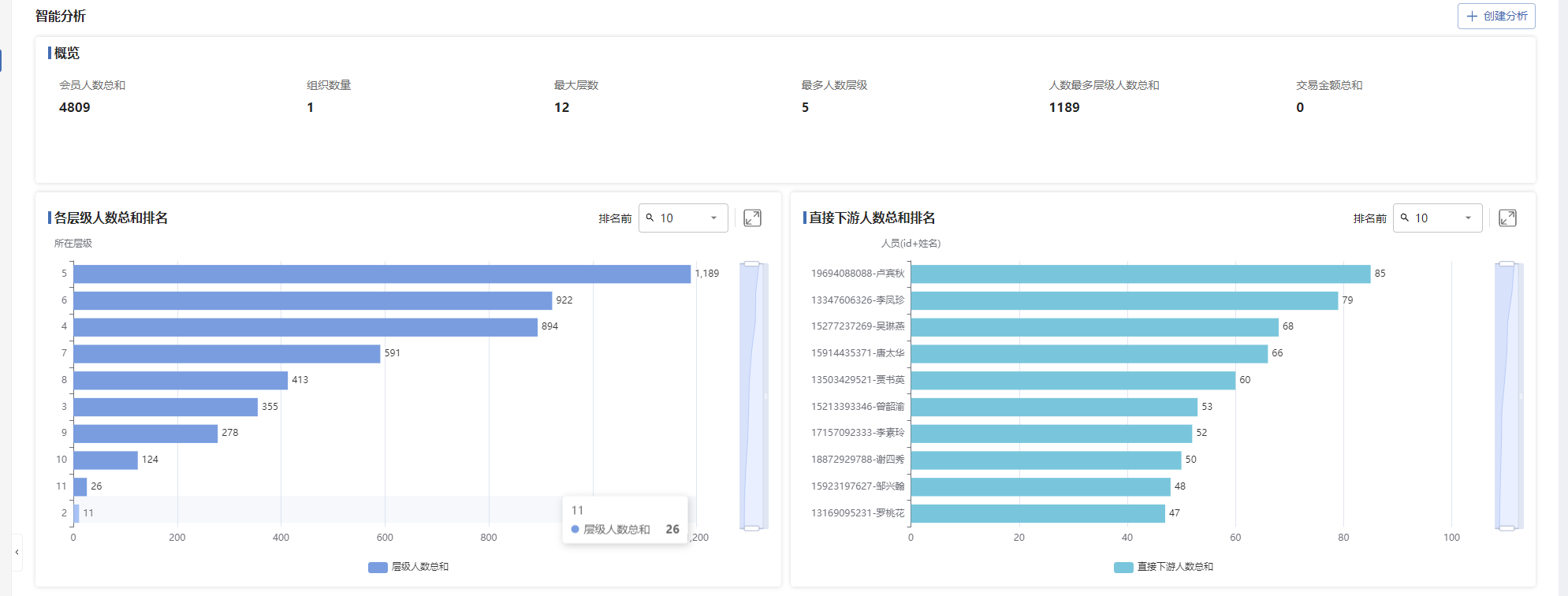Toggle the 直接下游人数总和 legend swatch
The image size is (1568, 596).
(x=1123, y=567)
